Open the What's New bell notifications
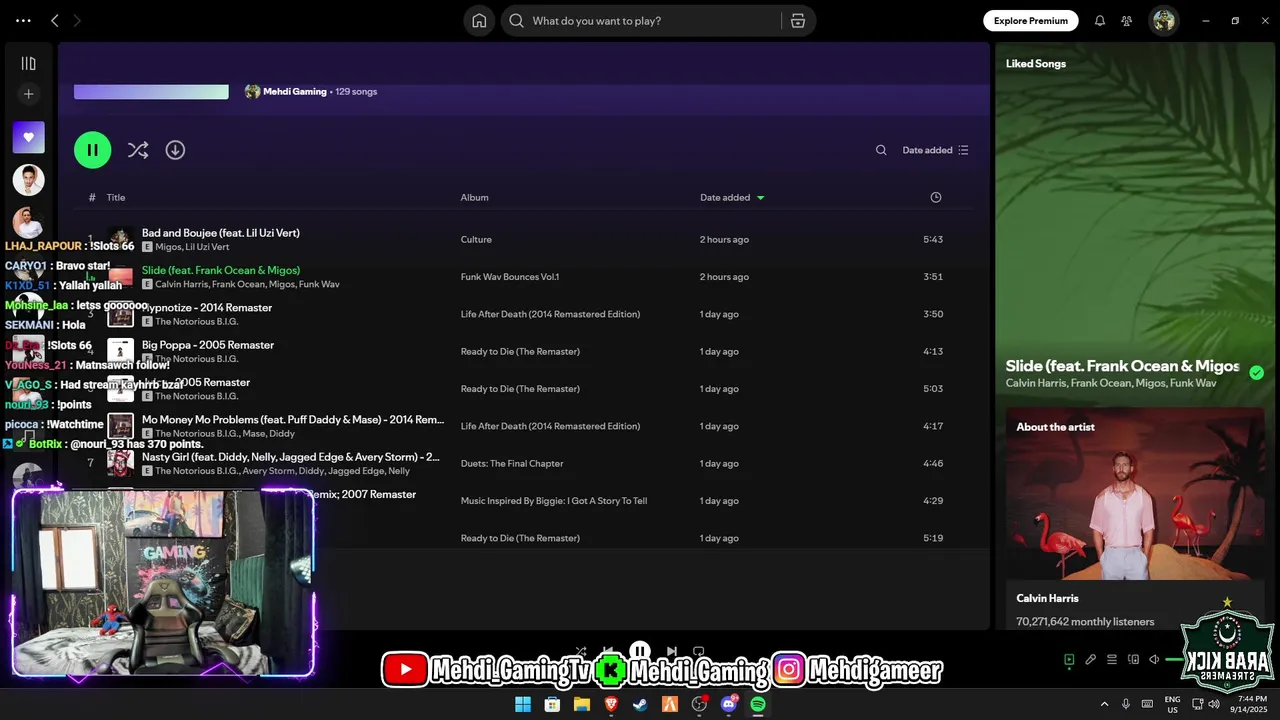 (1100, 20)
